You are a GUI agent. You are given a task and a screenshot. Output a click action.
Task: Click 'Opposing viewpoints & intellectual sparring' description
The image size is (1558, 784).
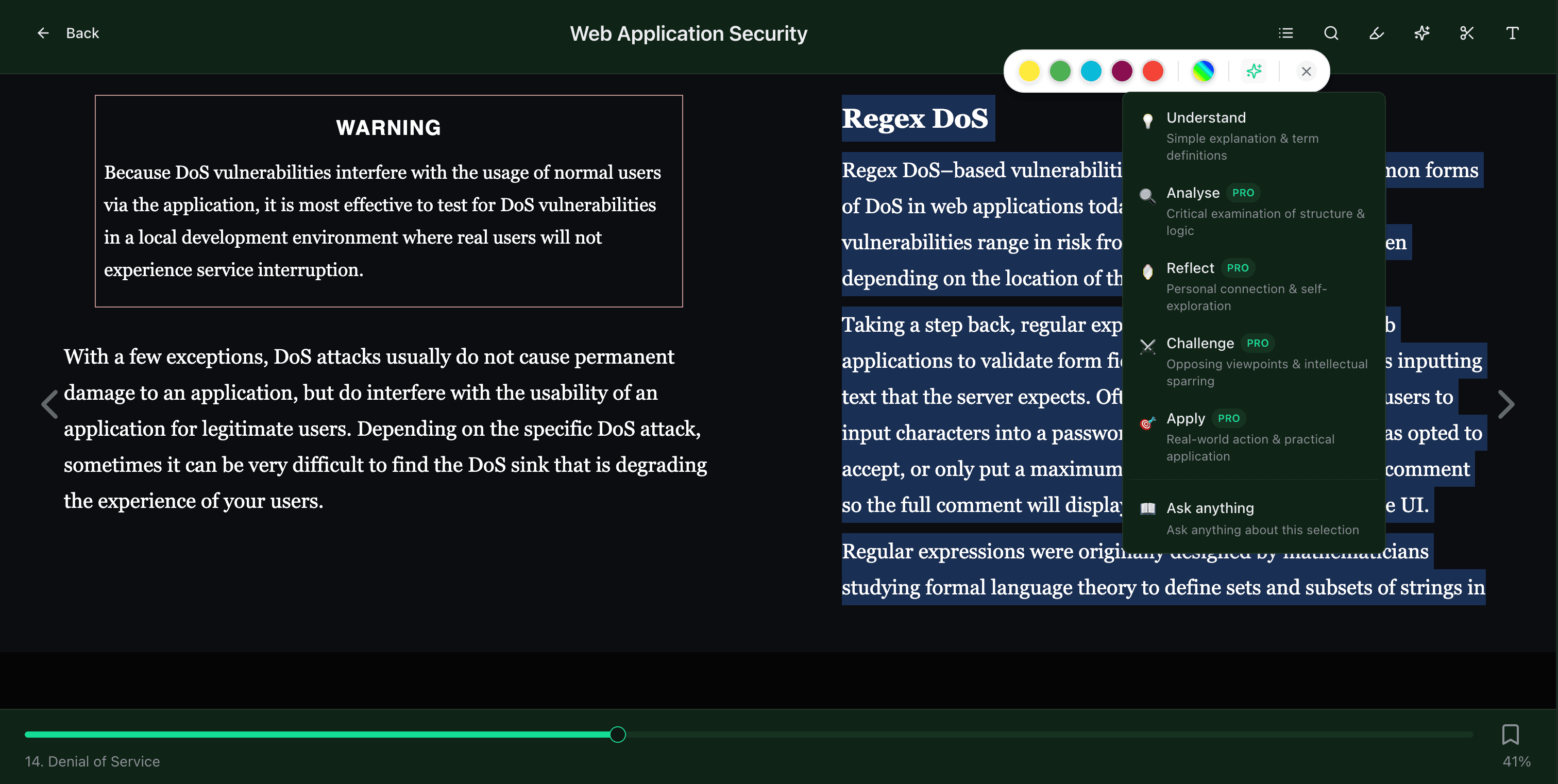click(1266, 372)
